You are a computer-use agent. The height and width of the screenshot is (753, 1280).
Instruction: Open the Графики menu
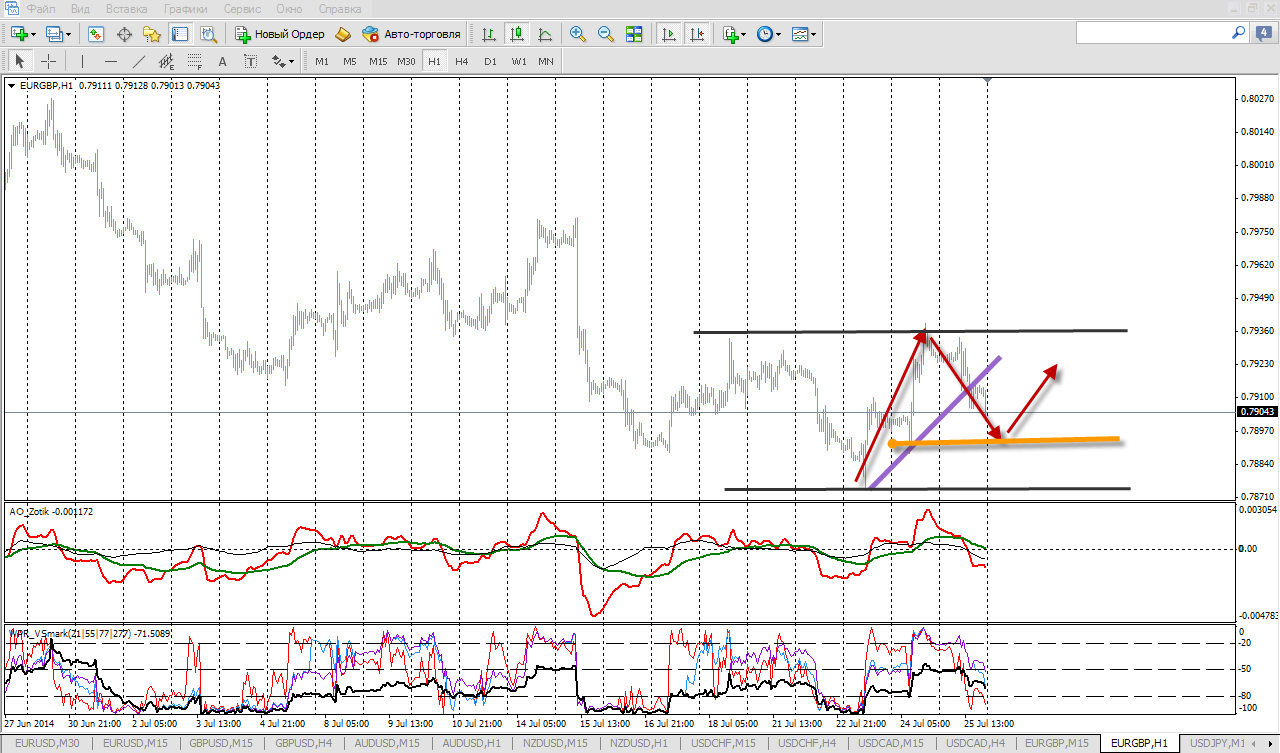185,8
